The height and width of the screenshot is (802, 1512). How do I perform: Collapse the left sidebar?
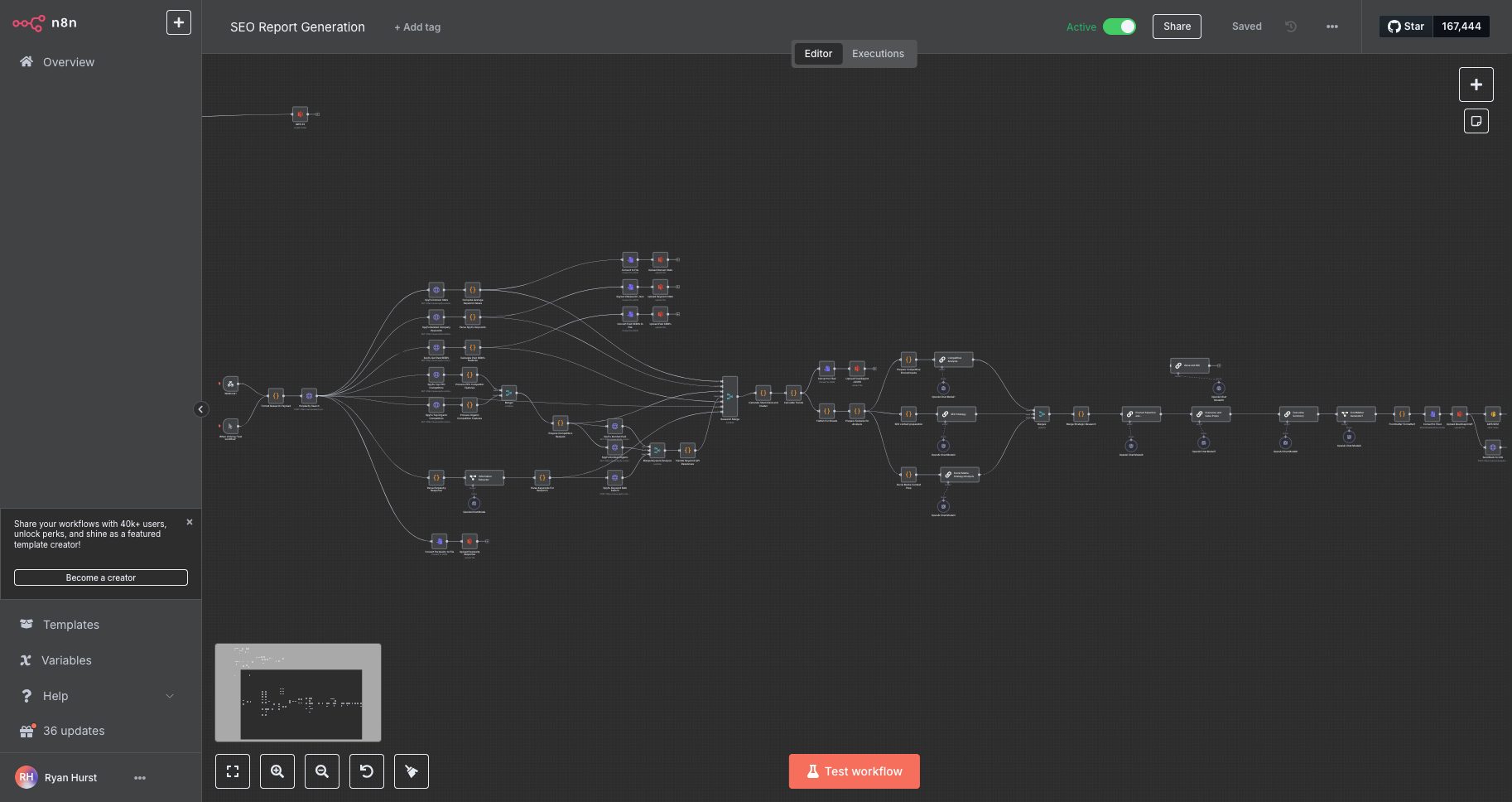tap(200, 409)
